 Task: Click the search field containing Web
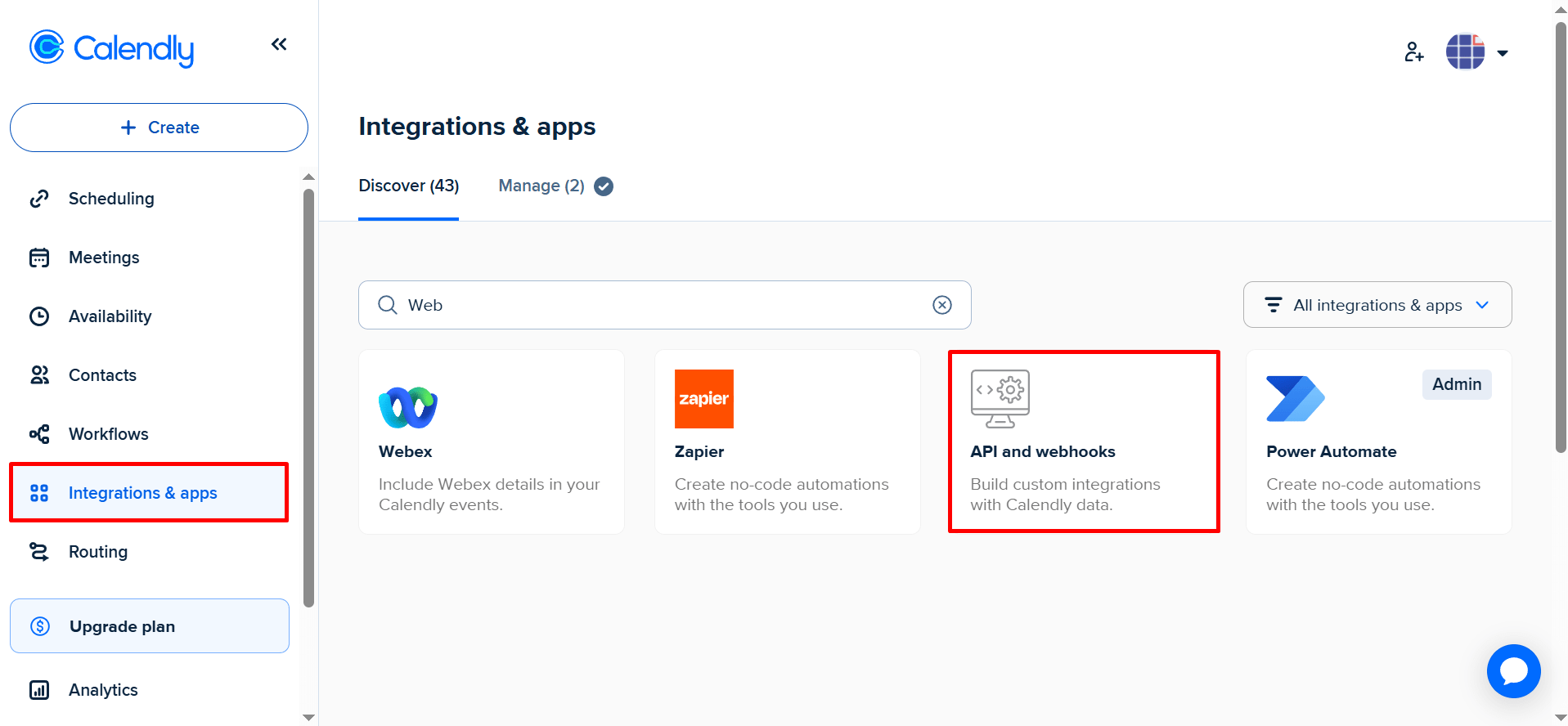[665, 305]
